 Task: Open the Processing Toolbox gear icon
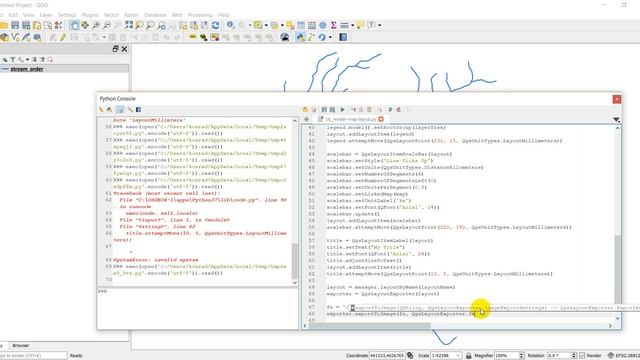pos(322,25)
